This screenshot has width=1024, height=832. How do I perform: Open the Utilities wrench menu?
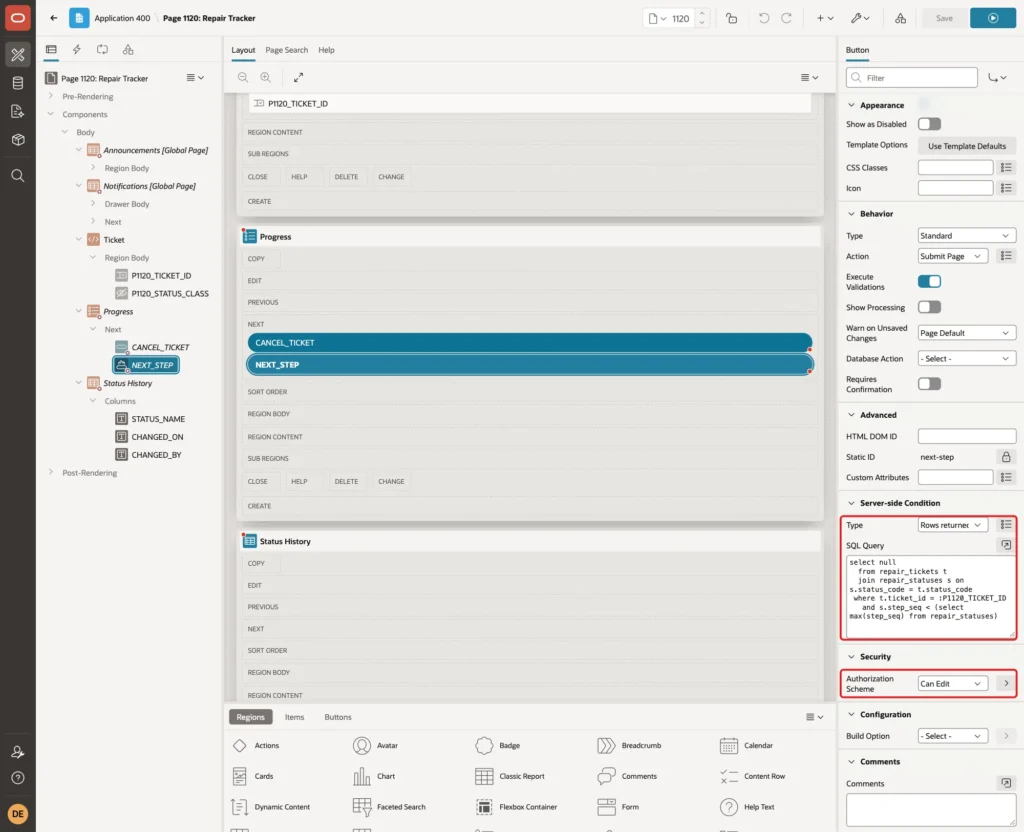(860, 18)
